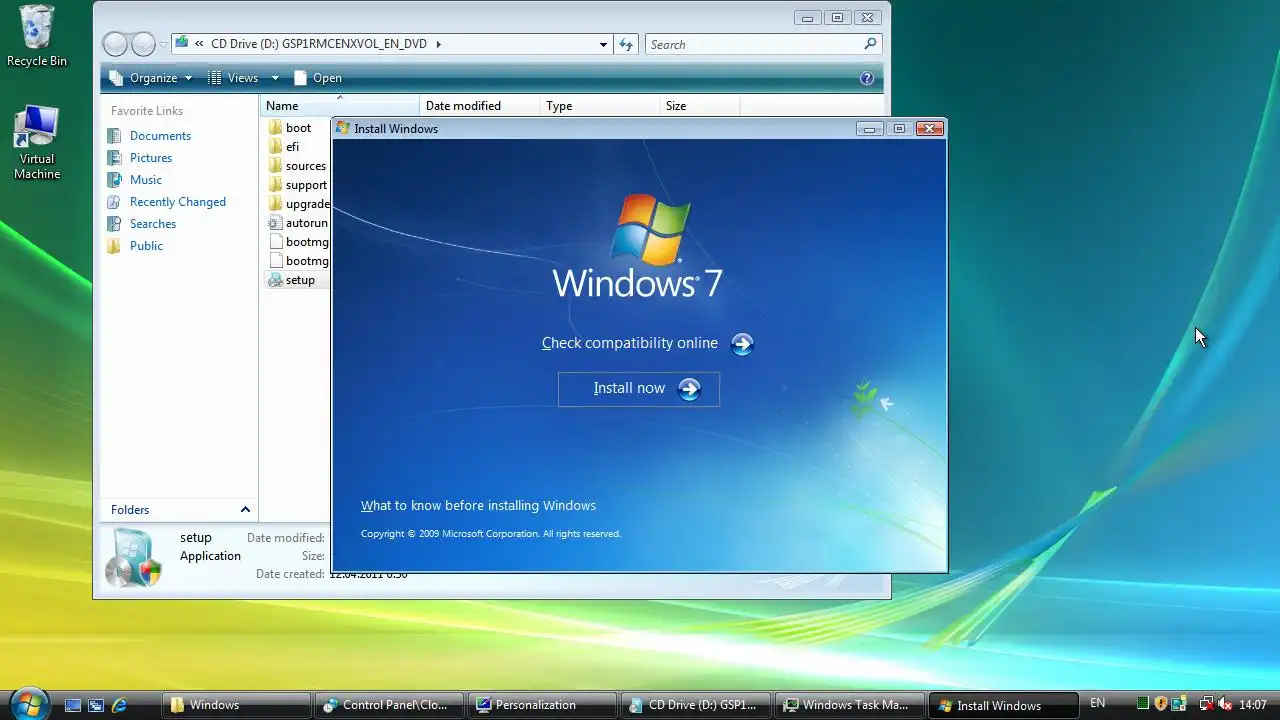1280x720 pixels.
Task: Click the address bar drive icon
Action: (x=181, y=43)
